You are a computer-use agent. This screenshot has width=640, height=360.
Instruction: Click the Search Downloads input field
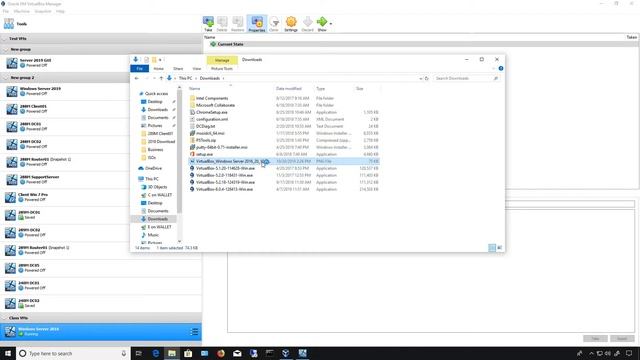(x=466, y=78)
